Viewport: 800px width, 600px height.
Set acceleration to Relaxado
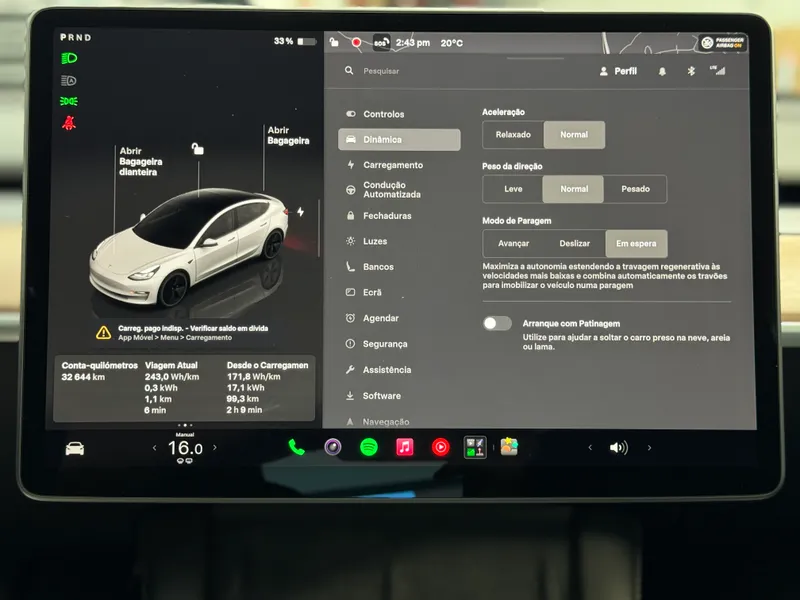coord(513,135)
